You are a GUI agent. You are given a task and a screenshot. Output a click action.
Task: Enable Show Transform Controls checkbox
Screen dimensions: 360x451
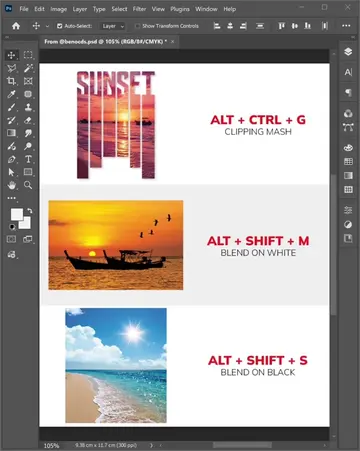137,26
